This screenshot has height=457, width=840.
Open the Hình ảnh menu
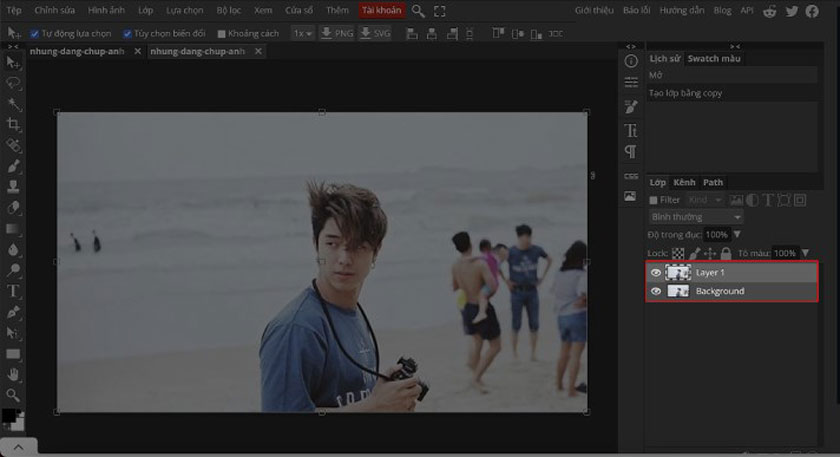(x=106, y=10)
